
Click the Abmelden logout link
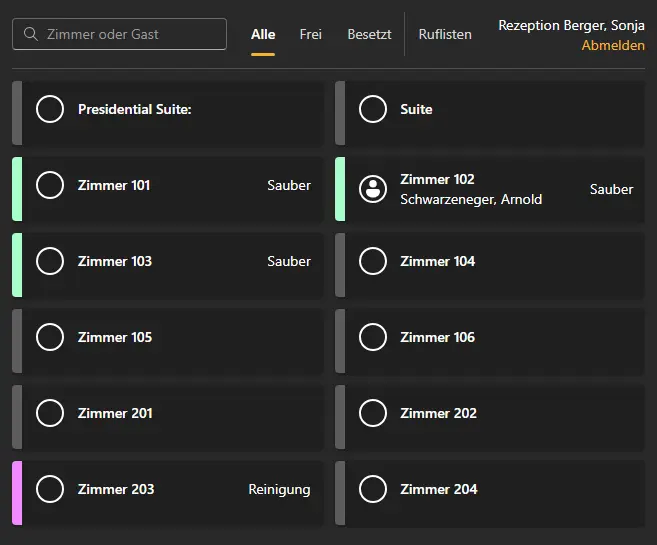click(613, 46)
